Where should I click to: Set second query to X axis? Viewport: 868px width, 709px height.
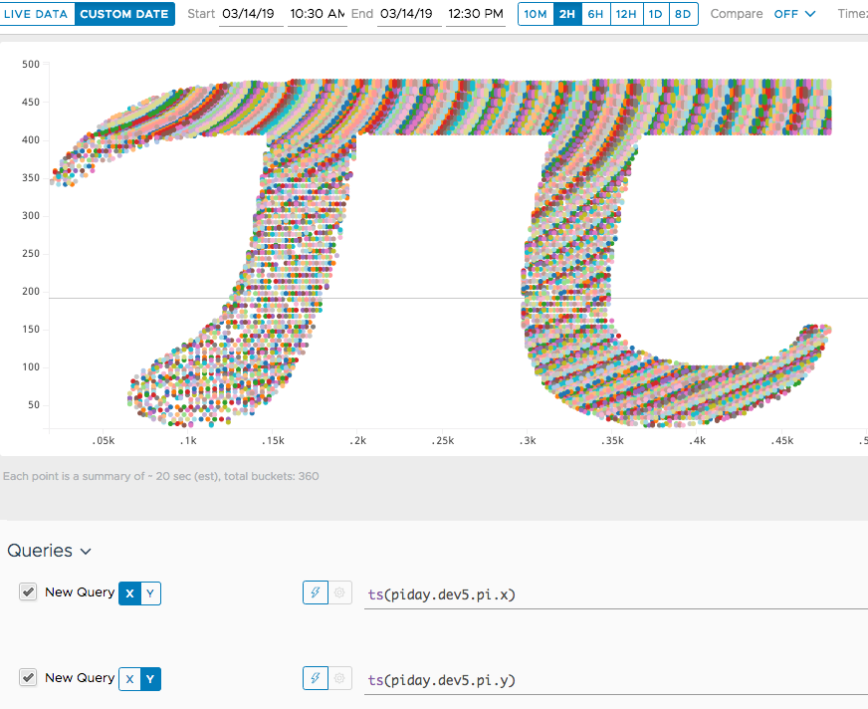(129, 679)
